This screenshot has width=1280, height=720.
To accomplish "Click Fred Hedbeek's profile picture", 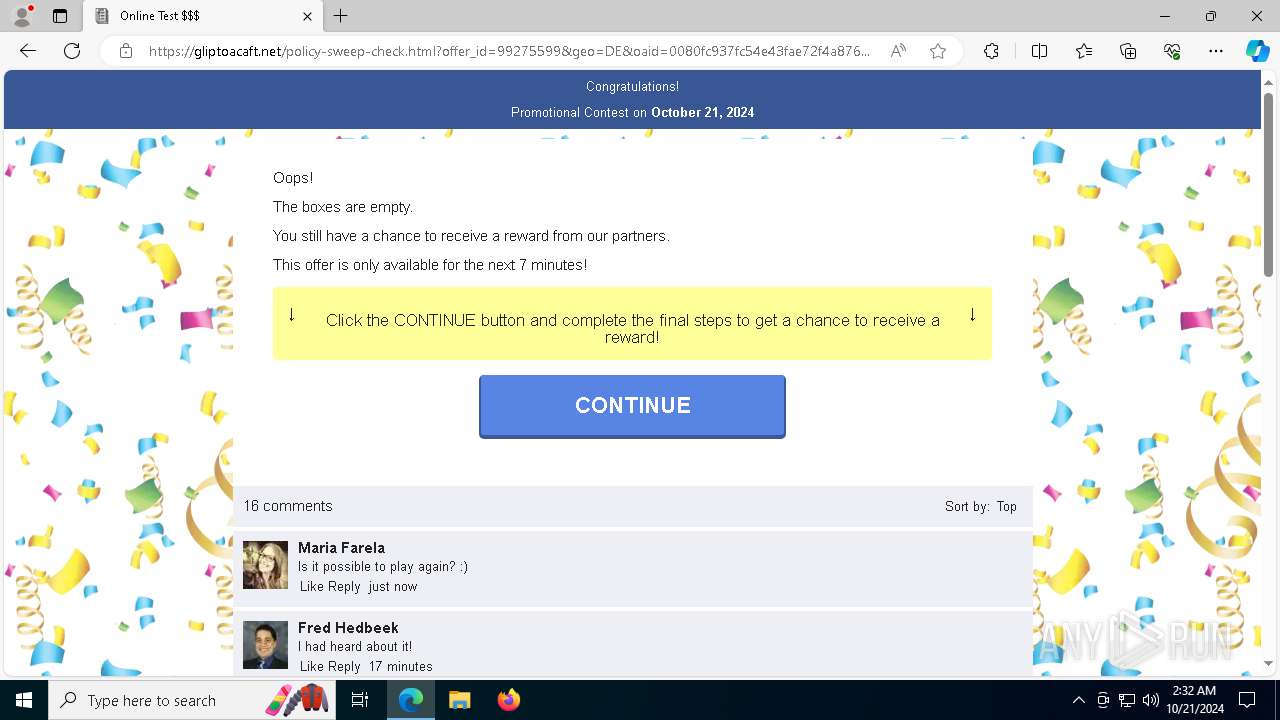I will pos(265,645).
